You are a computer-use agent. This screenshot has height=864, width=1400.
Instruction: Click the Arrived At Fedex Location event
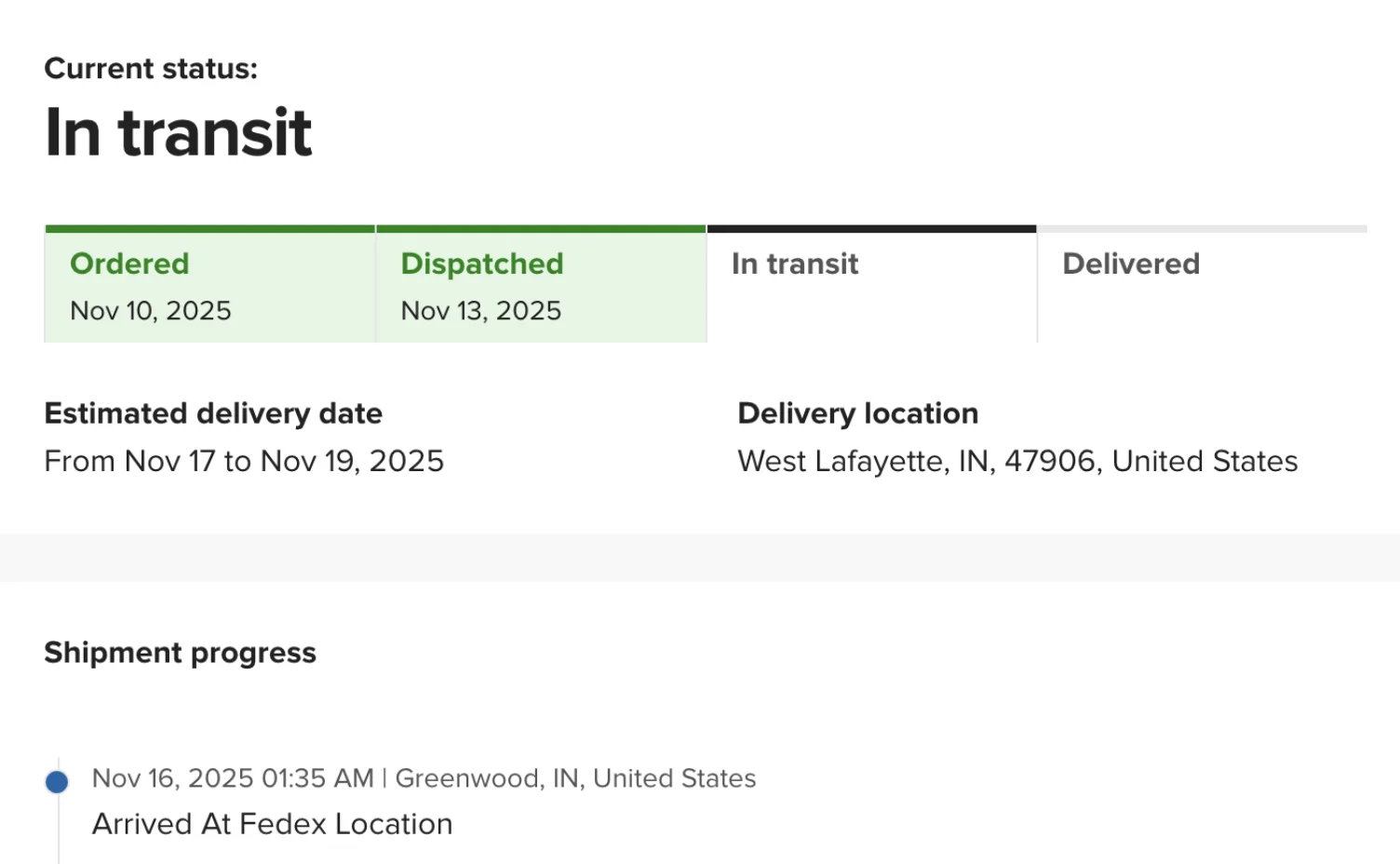pyautogui.click(x=272, y=824)
